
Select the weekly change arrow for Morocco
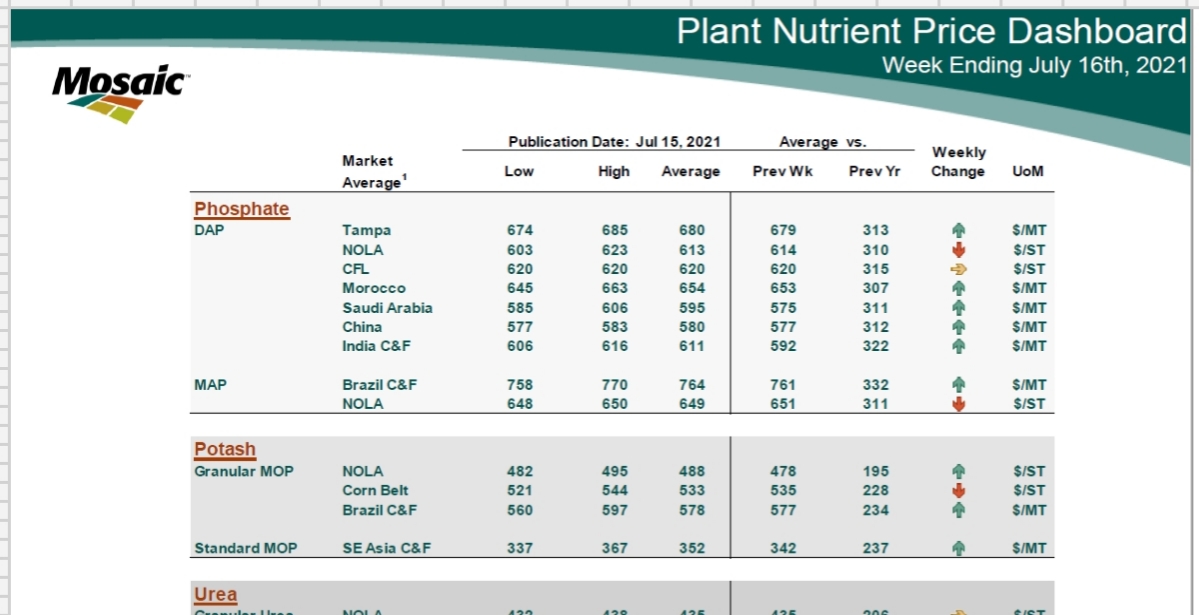[x=958, y=288]
